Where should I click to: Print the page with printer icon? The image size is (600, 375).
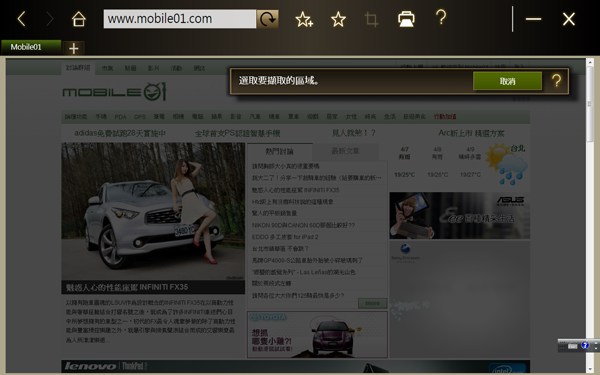pos(406,19)
